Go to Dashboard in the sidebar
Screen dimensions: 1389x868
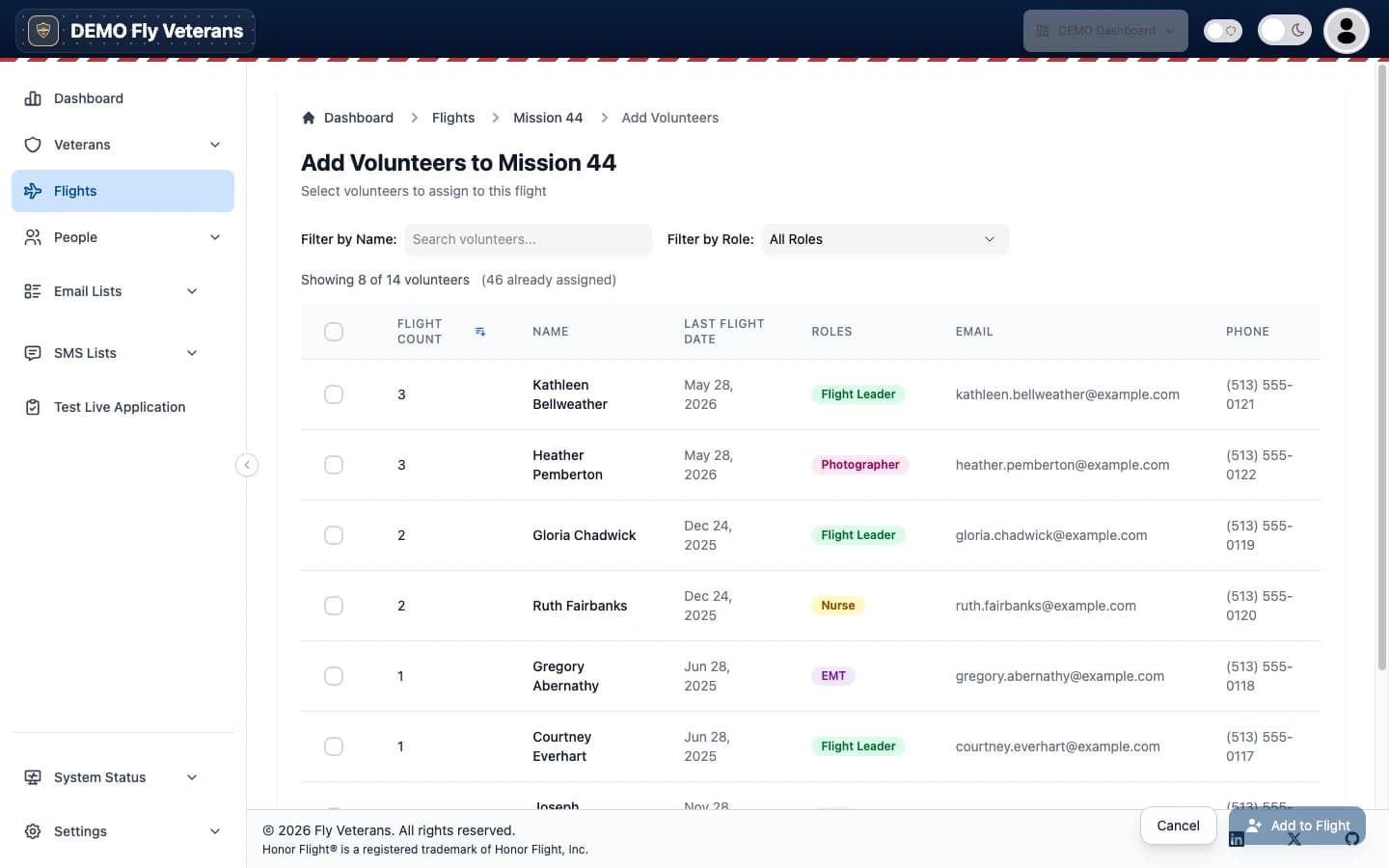[123, 98]
